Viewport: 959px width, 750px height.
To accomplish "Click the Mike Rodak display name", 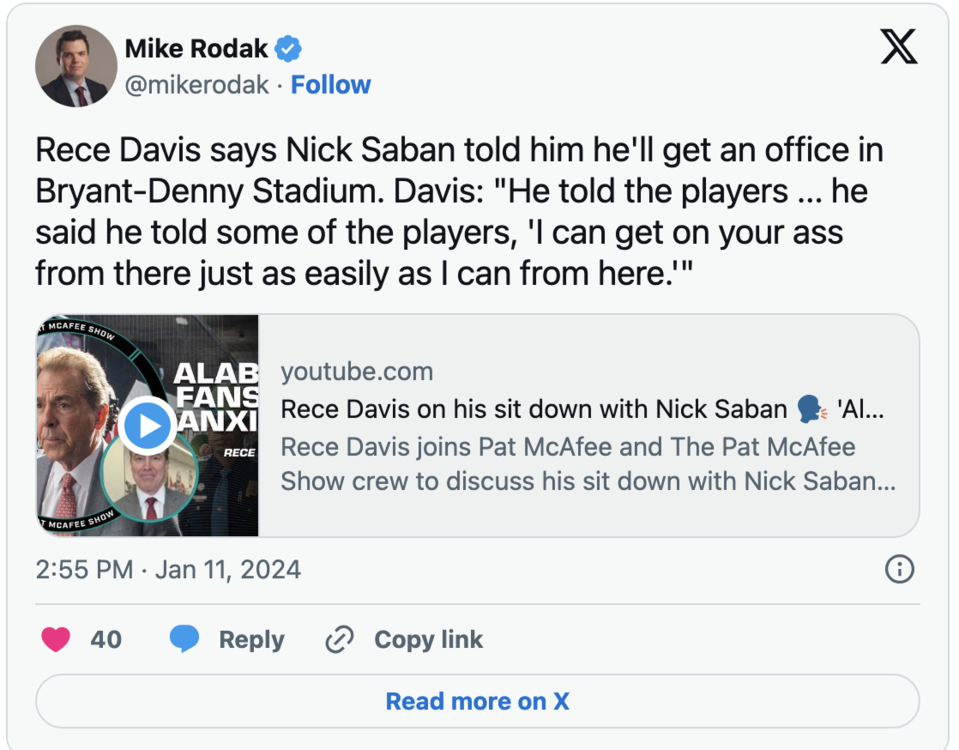I will (196, 48).
